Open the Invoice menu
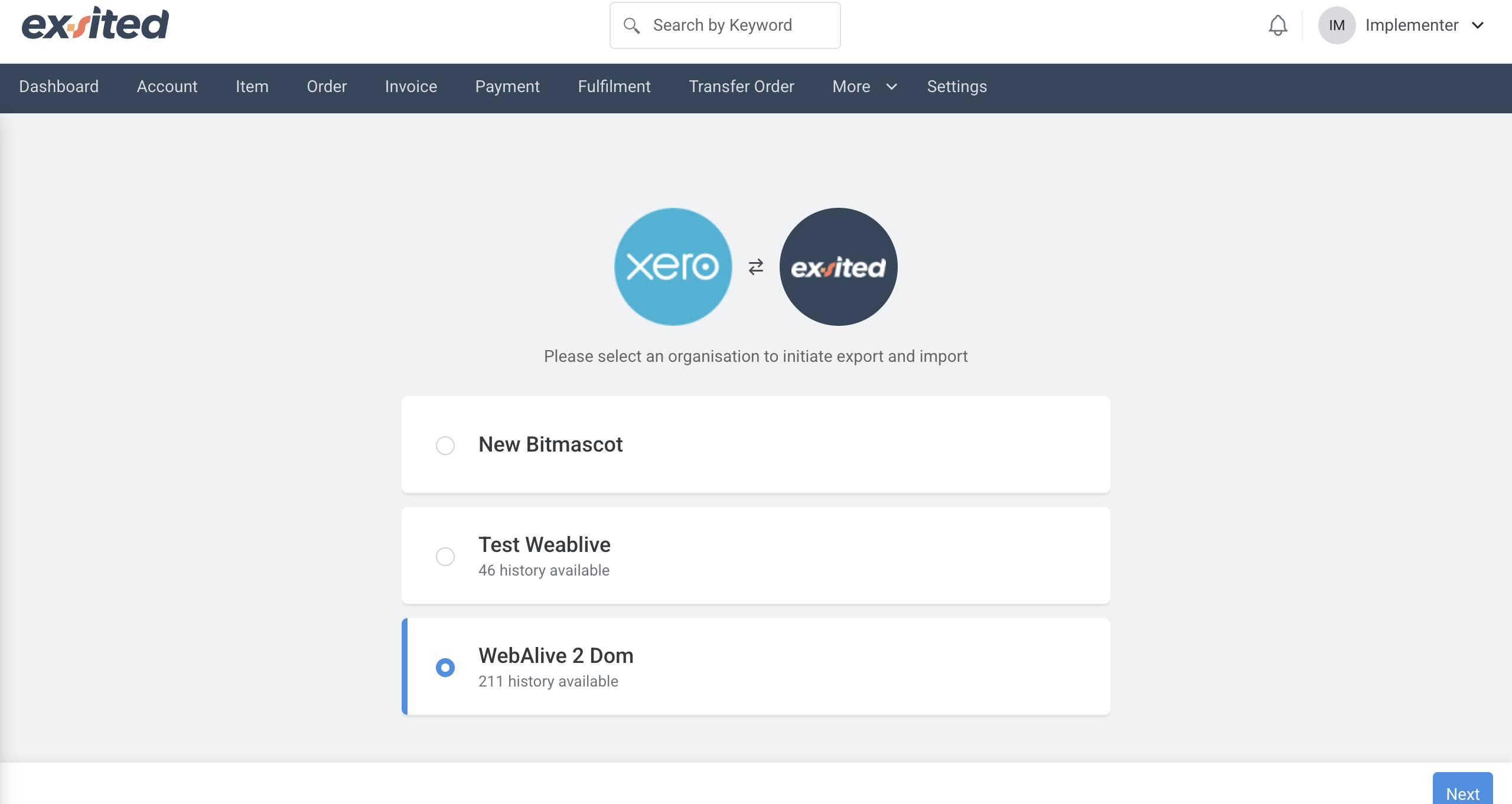The width and height of the screenshot is (1512, 804). [411, 86]
